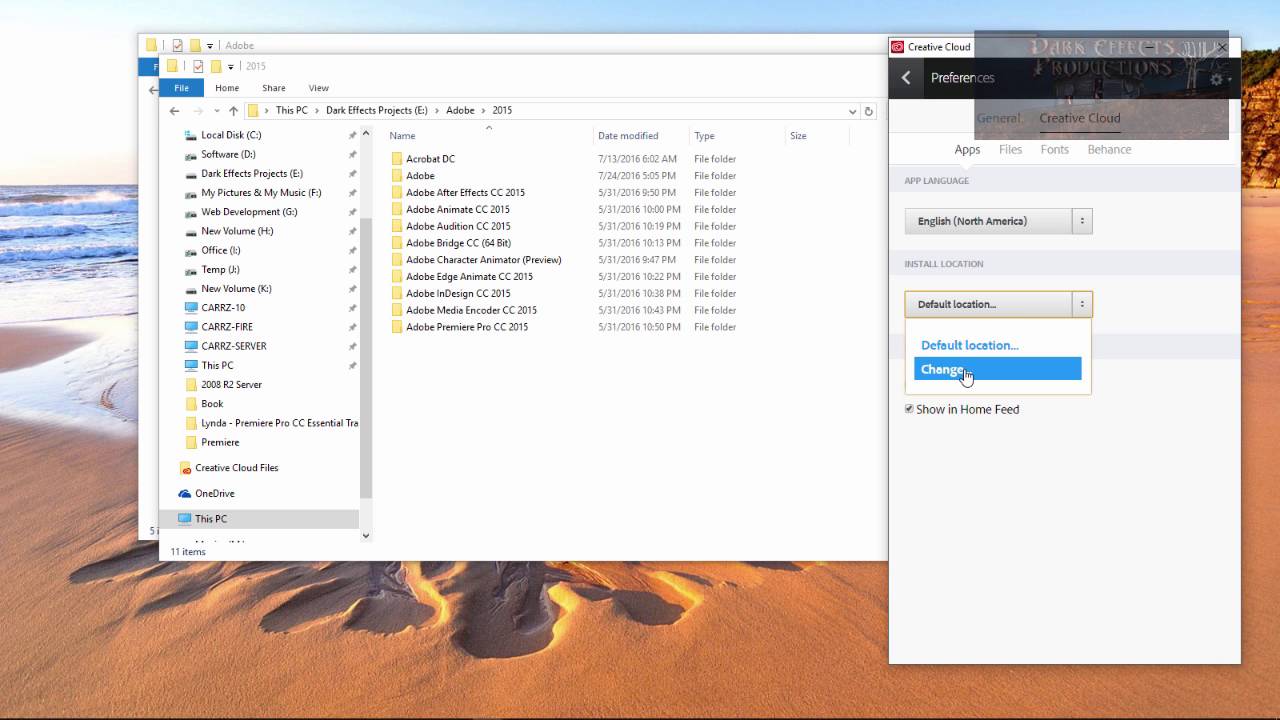The height and width of the screenshot is (720, 1280).
Task: Select the Adobe Character Animator (Preview) folder
Action: [x=483, y=260]
